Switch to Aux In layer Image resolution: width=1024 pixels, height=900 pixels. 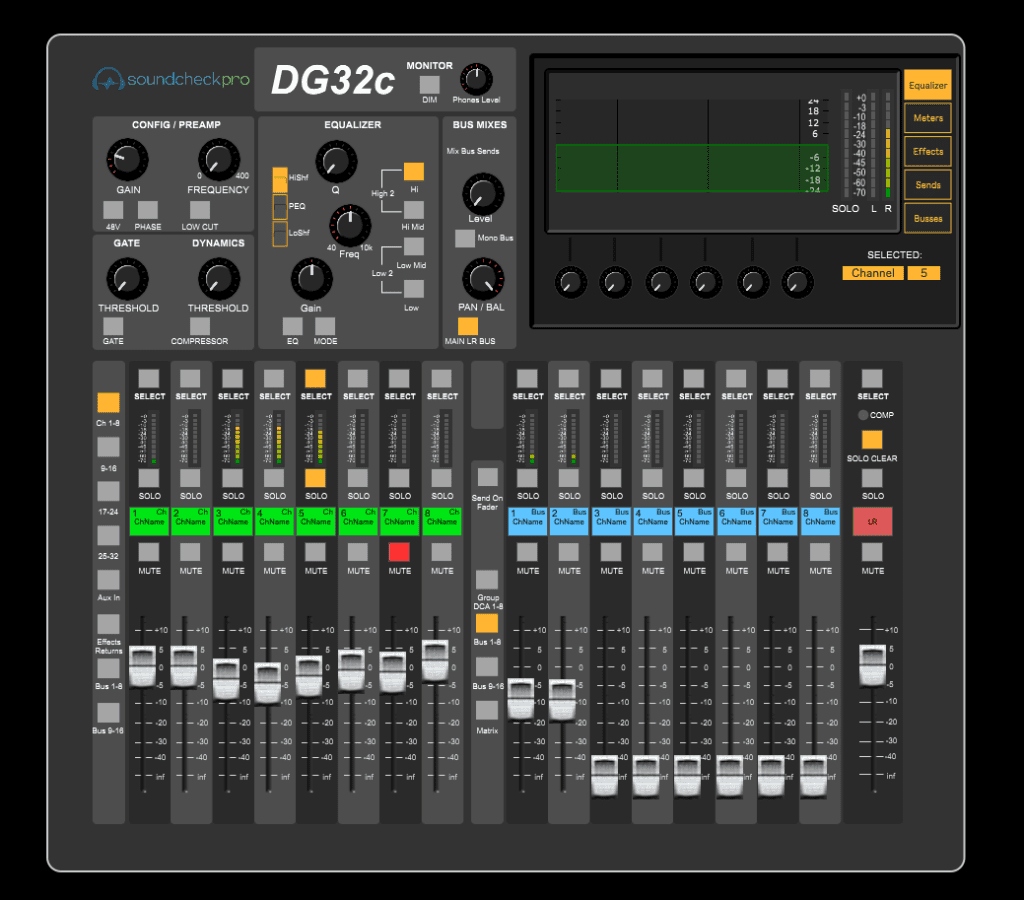pyautogui.click(x=108, y=580)
